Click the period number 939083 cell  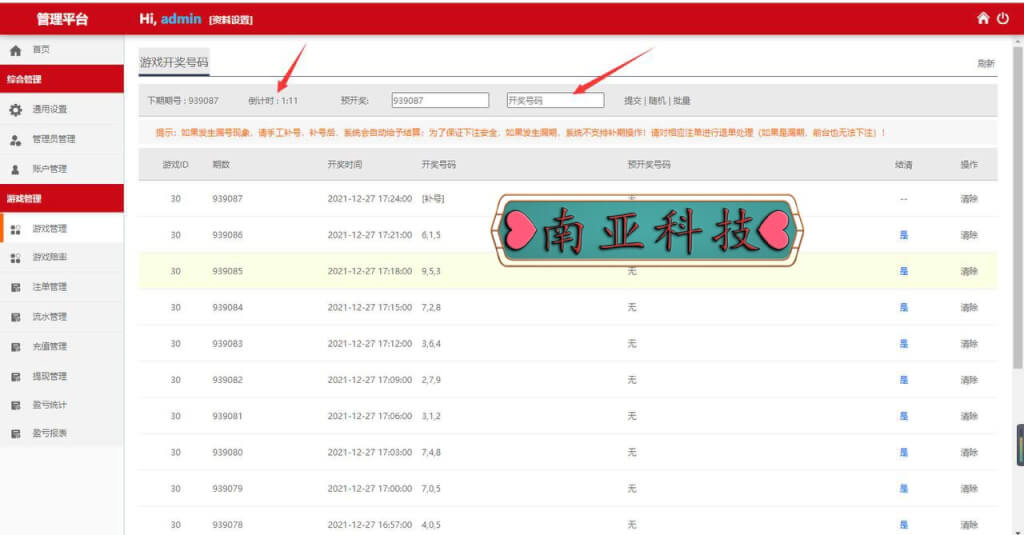(227, 344)
